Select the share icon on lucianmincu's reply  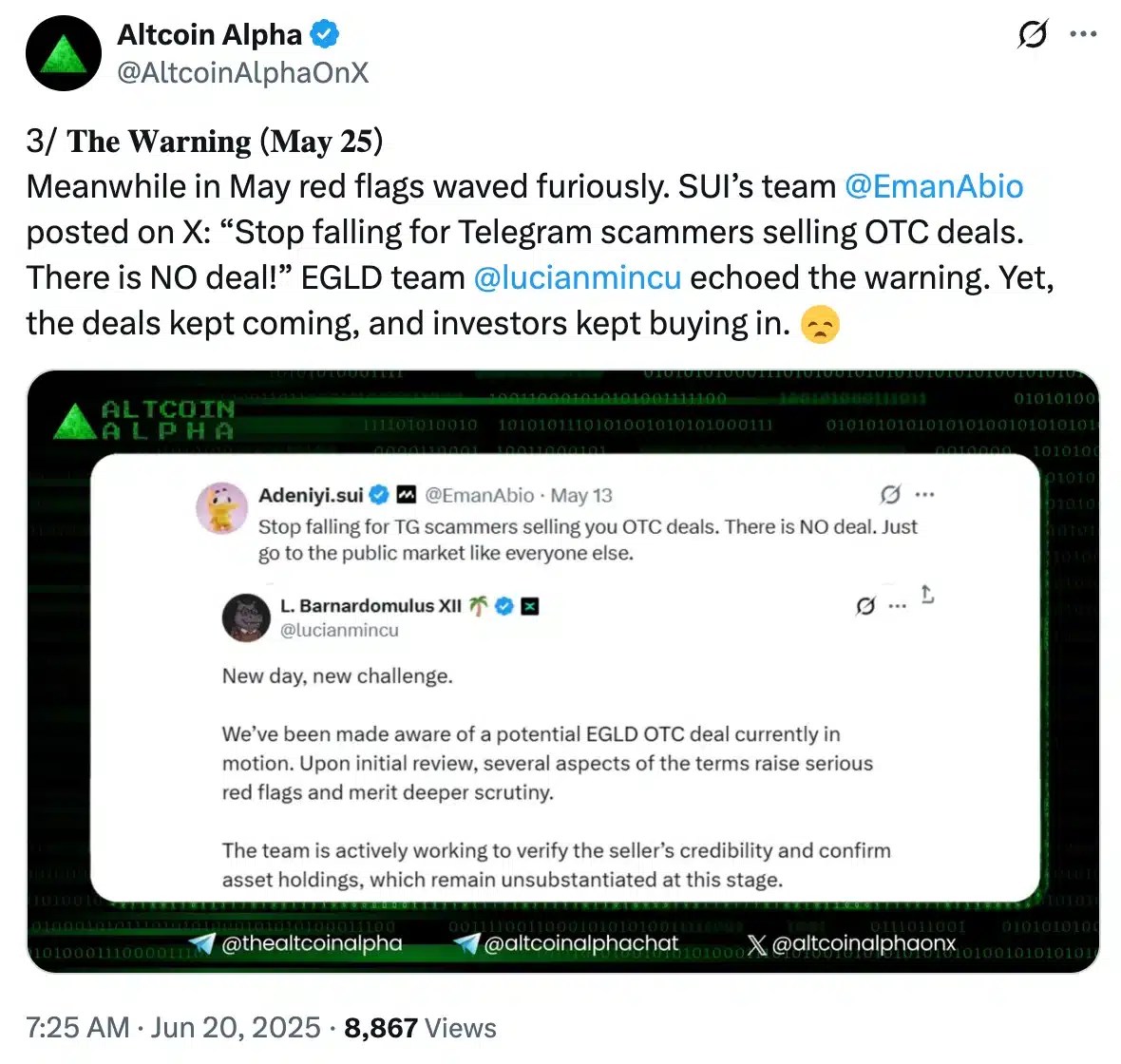coord(928,597)
